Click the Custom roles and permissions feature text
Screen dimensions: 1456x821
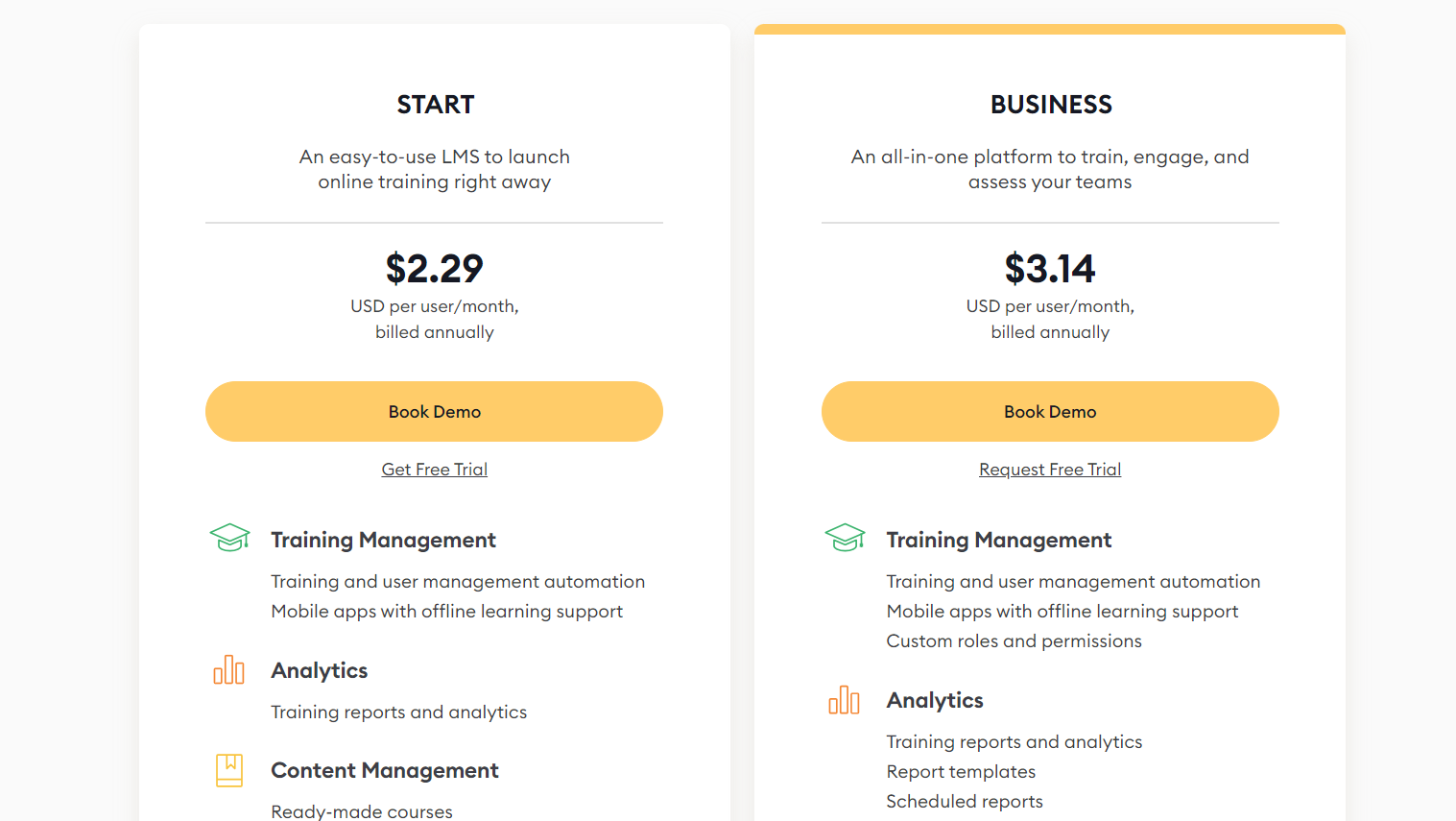1014,640
